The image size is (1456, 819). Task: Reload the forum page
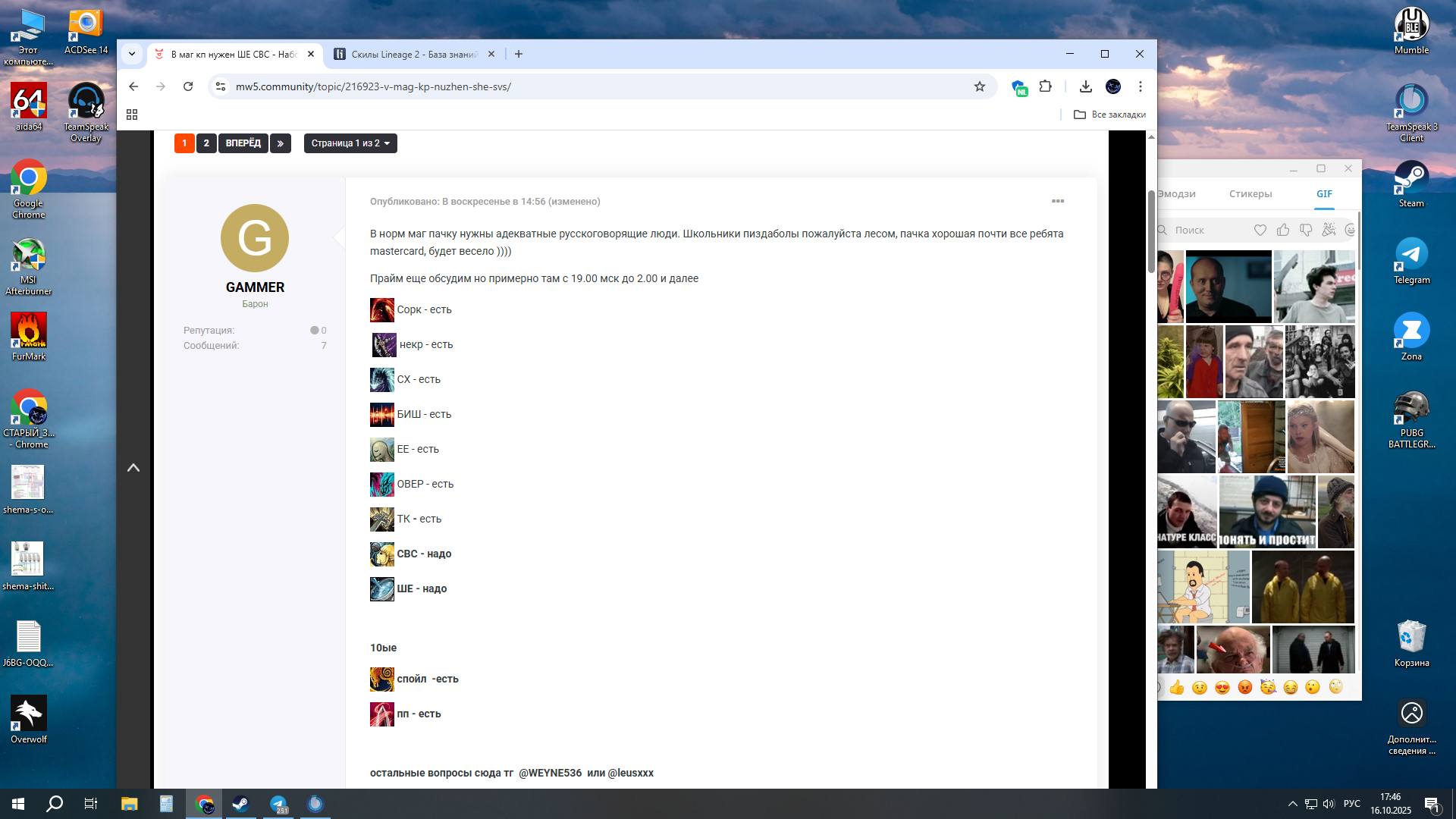point(188,86)
